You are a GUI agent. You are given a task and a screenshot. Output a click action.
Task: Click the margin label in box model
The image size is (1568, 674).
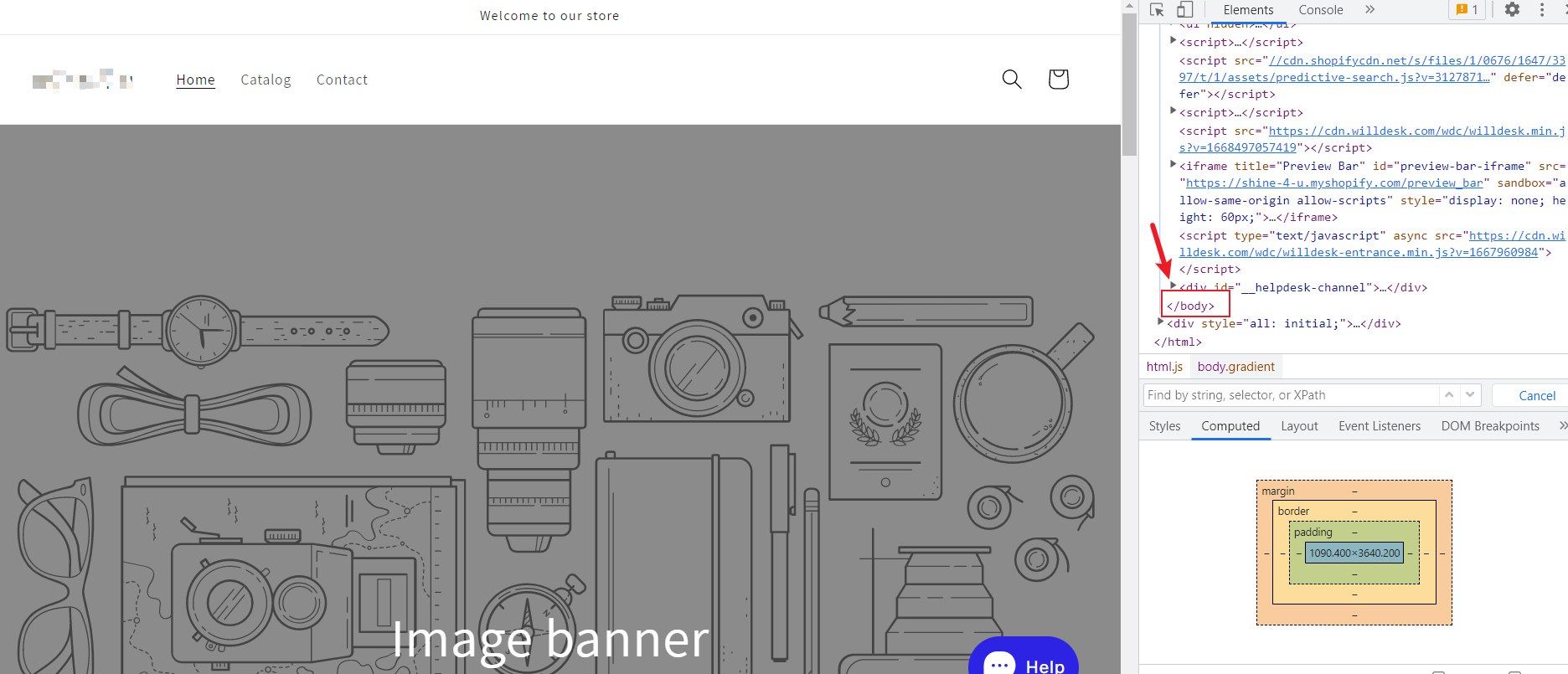click(x=1278, y=491)
